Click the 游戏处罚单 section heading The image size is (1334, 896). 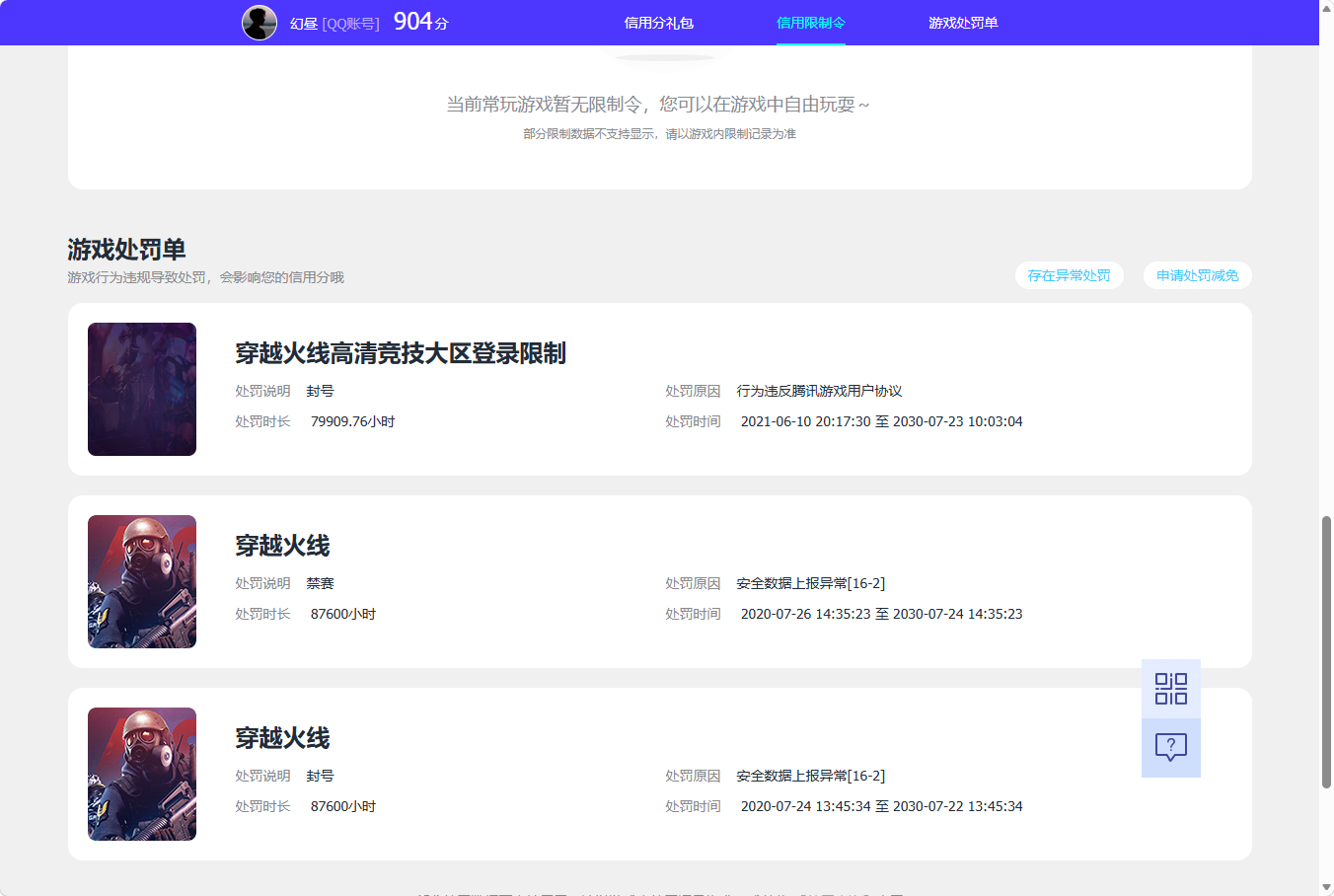126,249
